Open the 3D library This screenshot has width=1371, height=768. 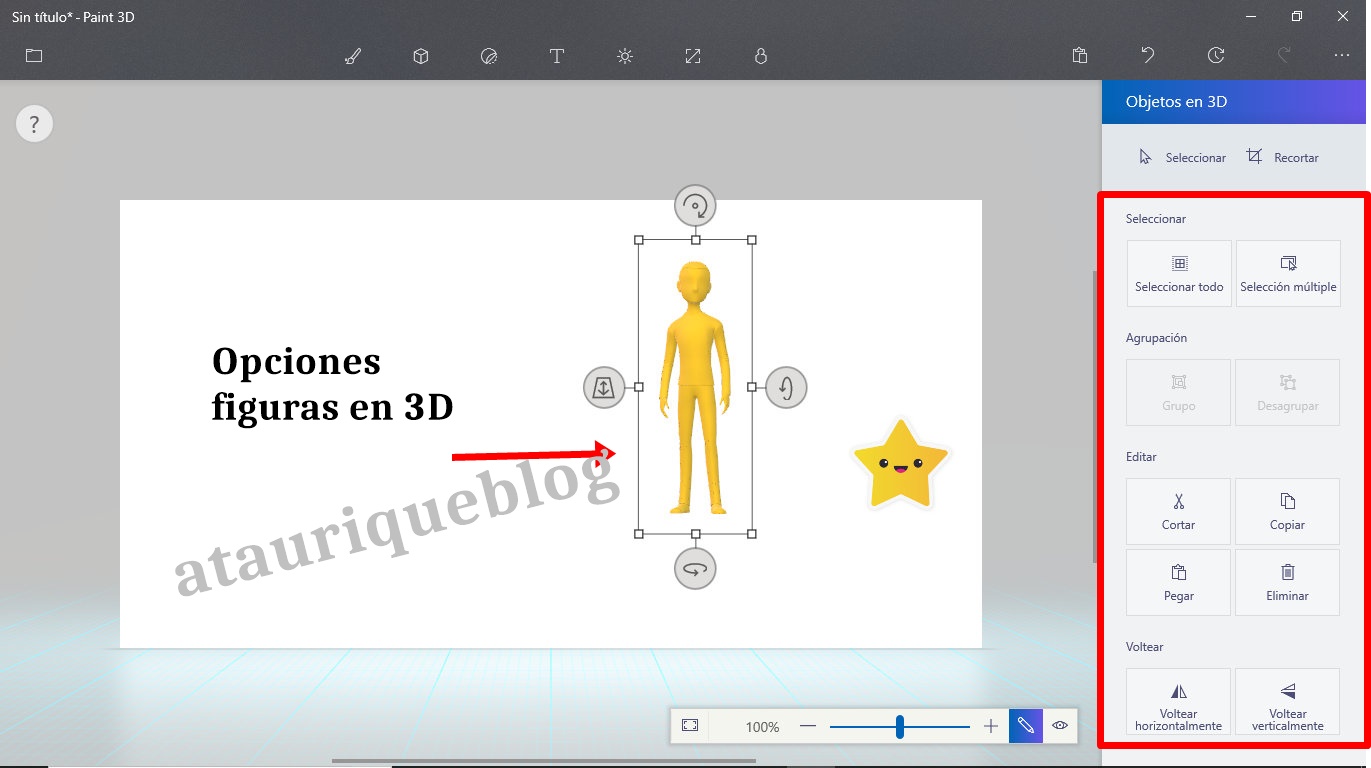coord(760,56)
